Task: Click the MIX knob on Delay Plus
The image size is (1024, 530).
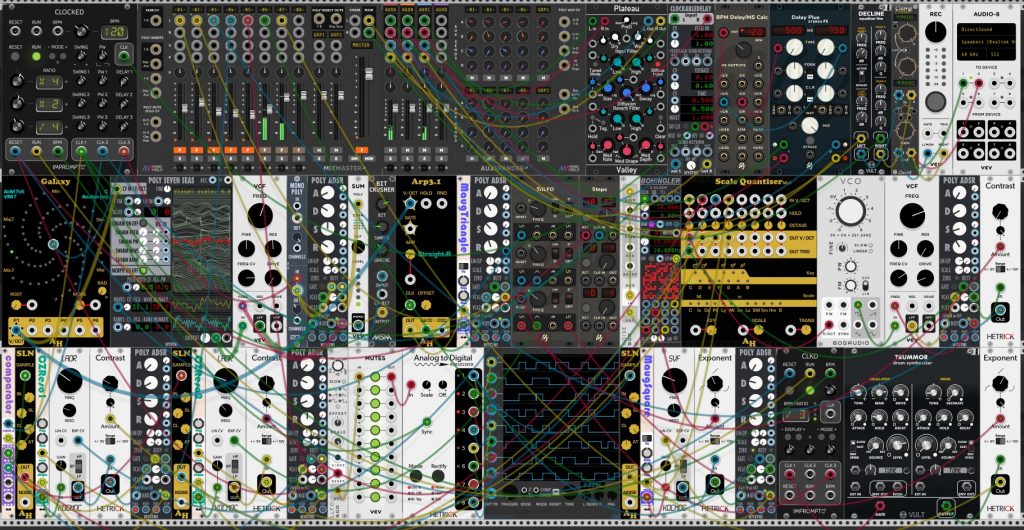Action: pyautogui.click(x=811, y=125)
